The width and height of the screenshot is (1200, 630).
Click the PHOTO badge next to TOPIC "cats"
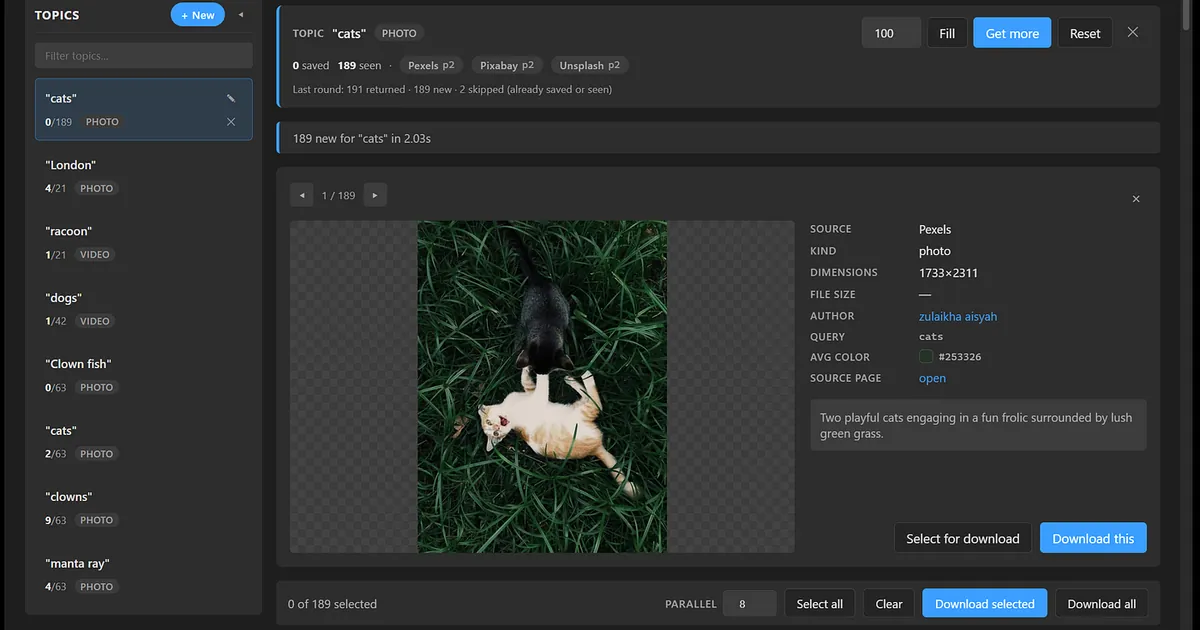(x=399, y=33)
